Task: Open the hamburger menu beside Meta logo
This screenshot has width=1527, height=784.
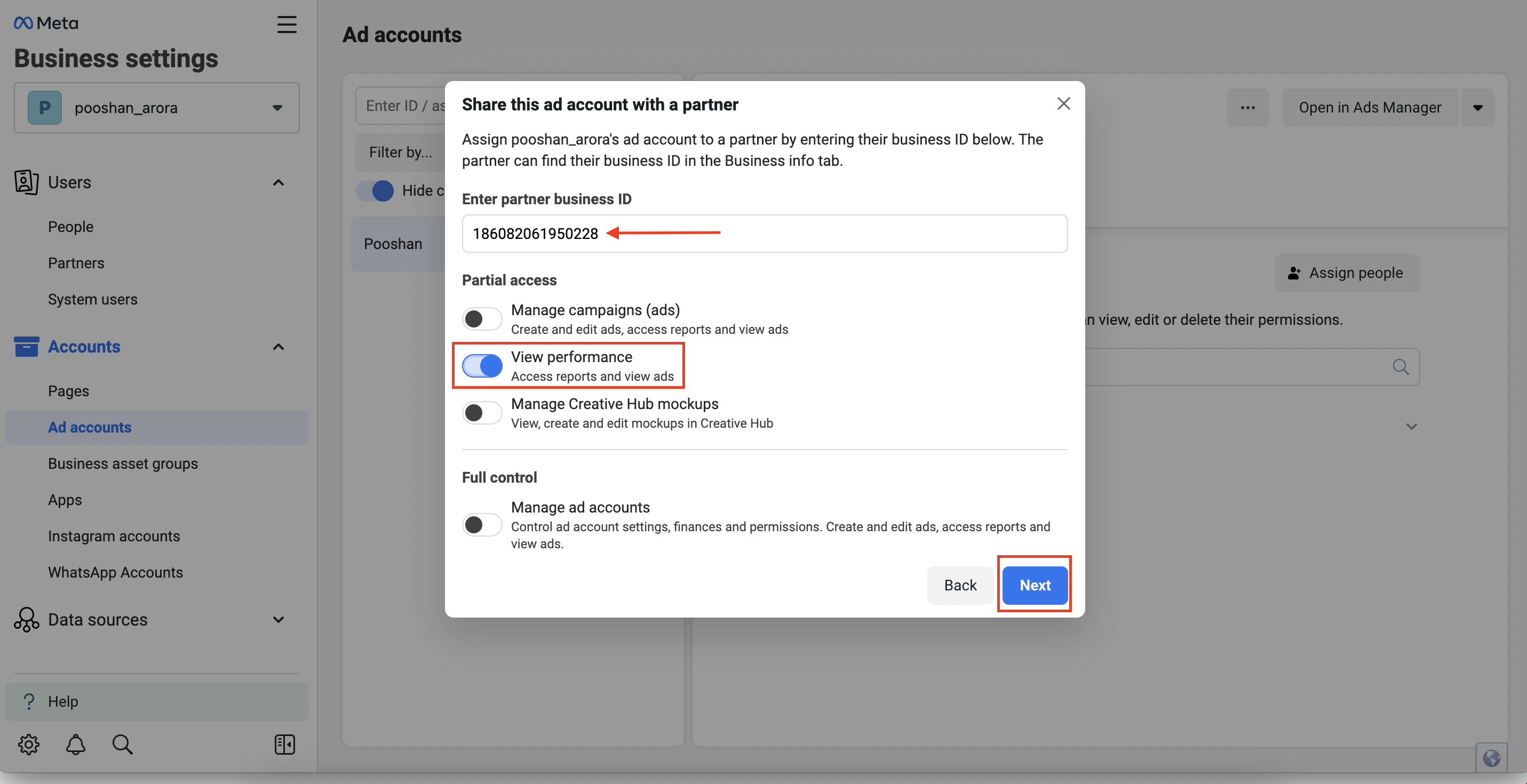Action: click(x=287, y=25)
